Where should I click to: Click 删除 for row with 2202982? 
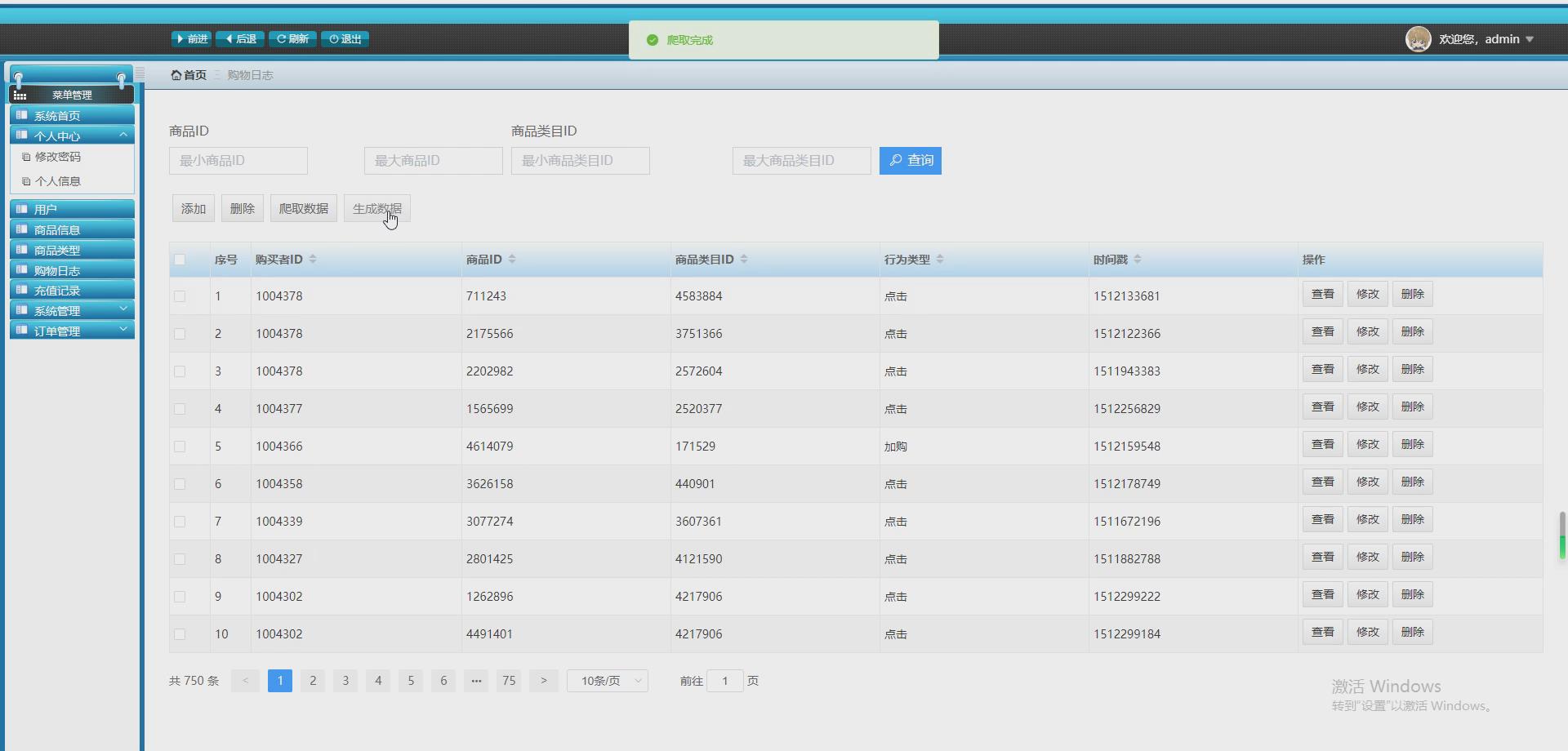point(1413,369)
